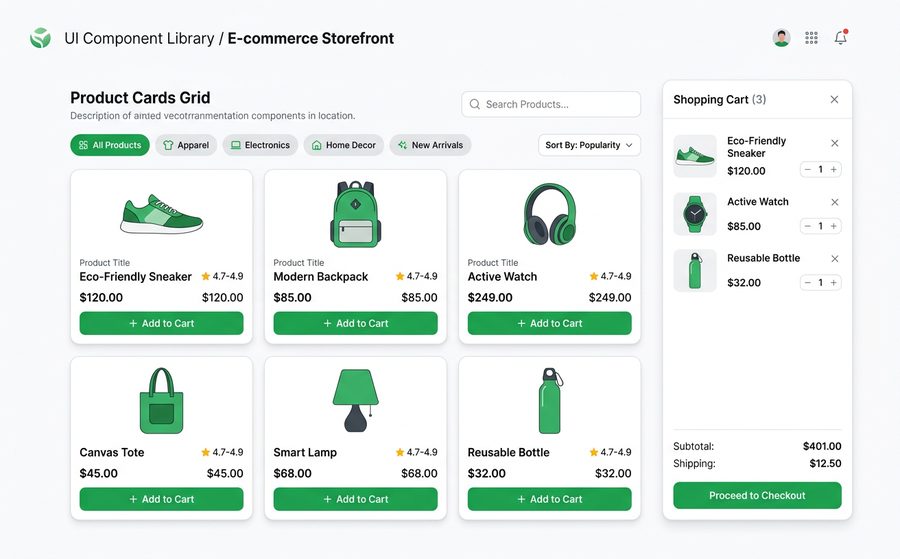900x559 pixels.
Task: Click the Modern Backpack title text
Action: coord(321,277)
